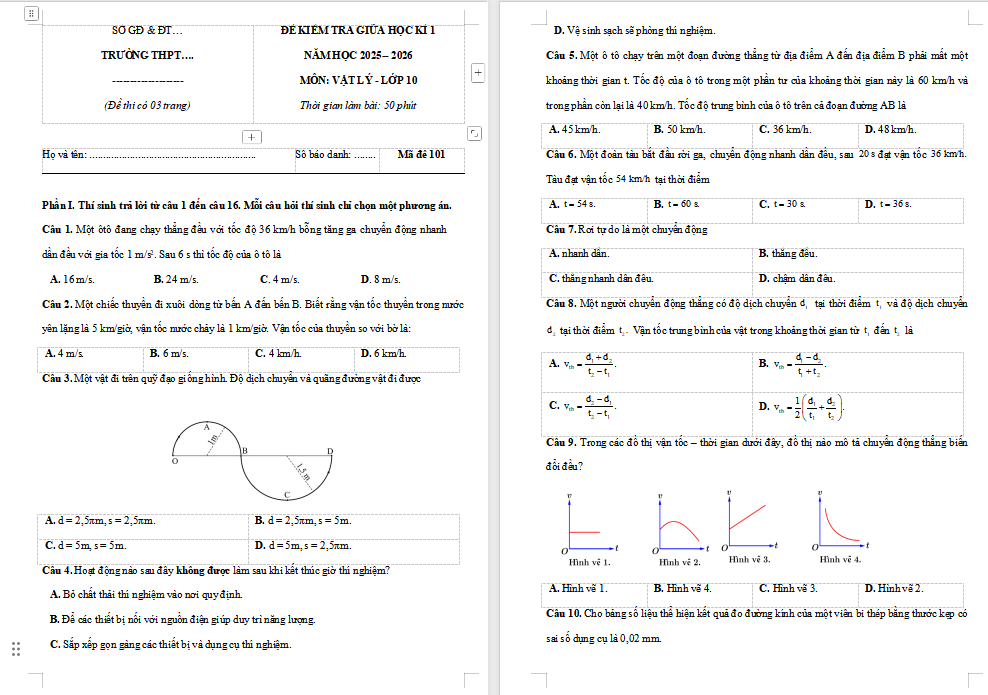Screen dimensions: 988x695
Task: Select the Hình vẽ 2 curve graph
Action: pyautogui.click(x=680, y=527)
